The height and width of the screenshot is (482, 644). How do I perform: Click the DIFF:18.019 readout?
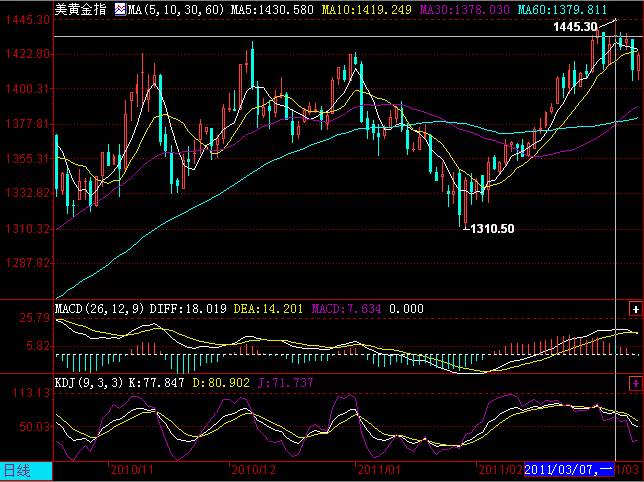click(188, 309)
